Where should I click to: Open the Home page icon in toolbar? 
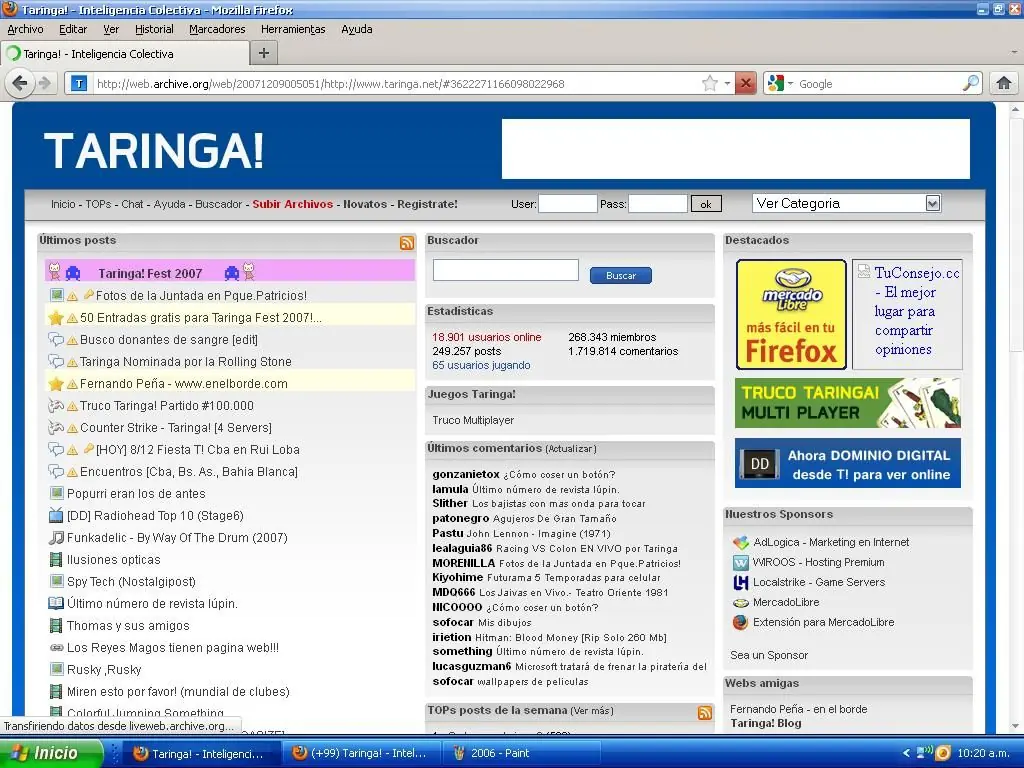pyautogui.click(x=1003, y=83)
